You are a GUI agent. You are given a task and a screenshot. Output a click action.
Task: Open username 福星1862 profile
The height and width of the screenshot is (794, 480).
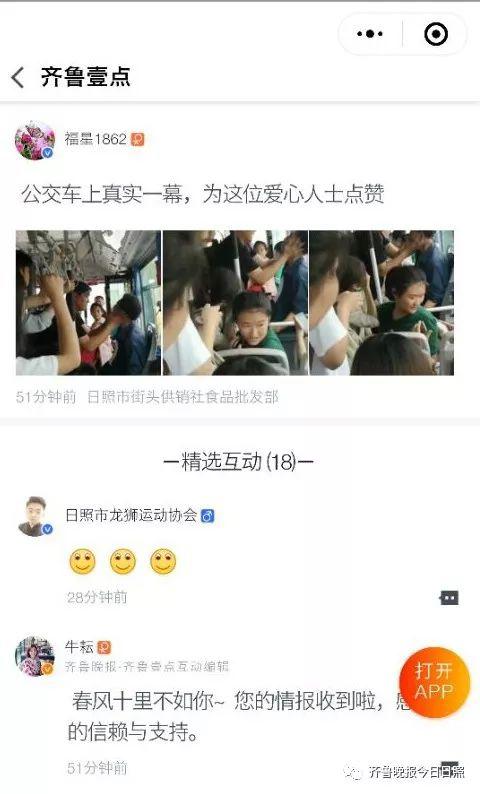point(95,139)
